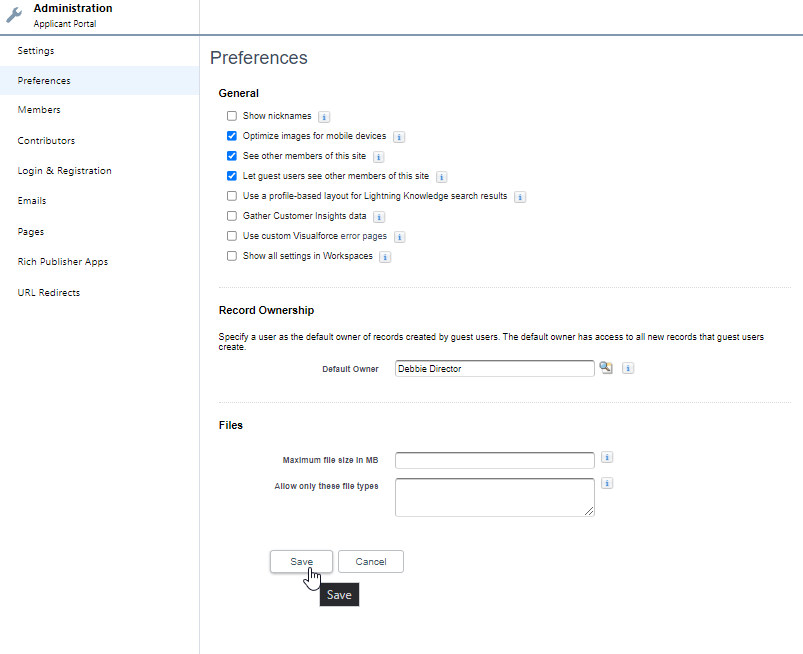Screen dimensions: 803x654
Task: Click the Save button
Action: pyautogui.click(x=301, y=561)
